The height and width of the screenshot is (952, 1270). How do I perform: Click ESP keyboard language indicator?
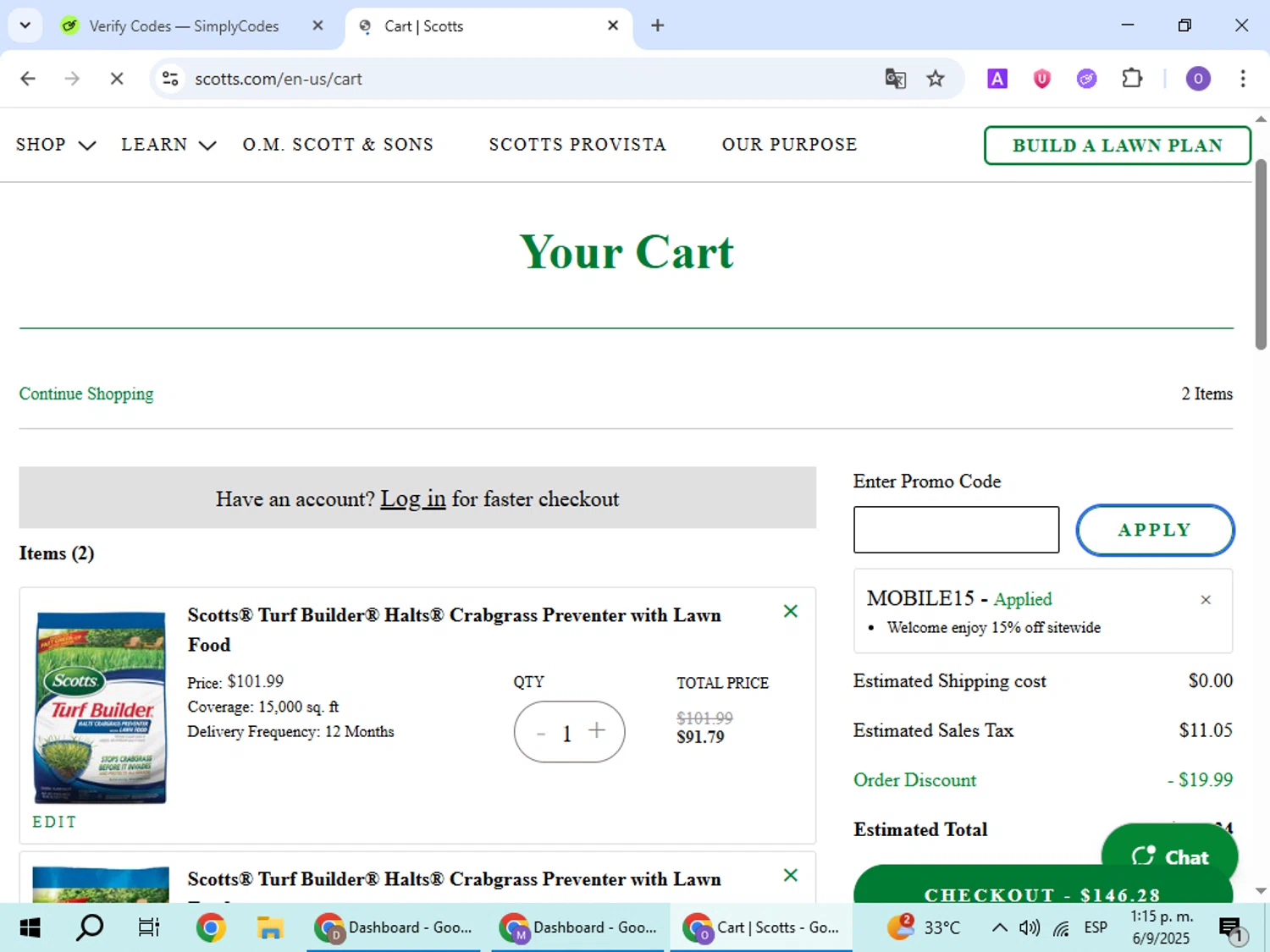point(1096,927)
